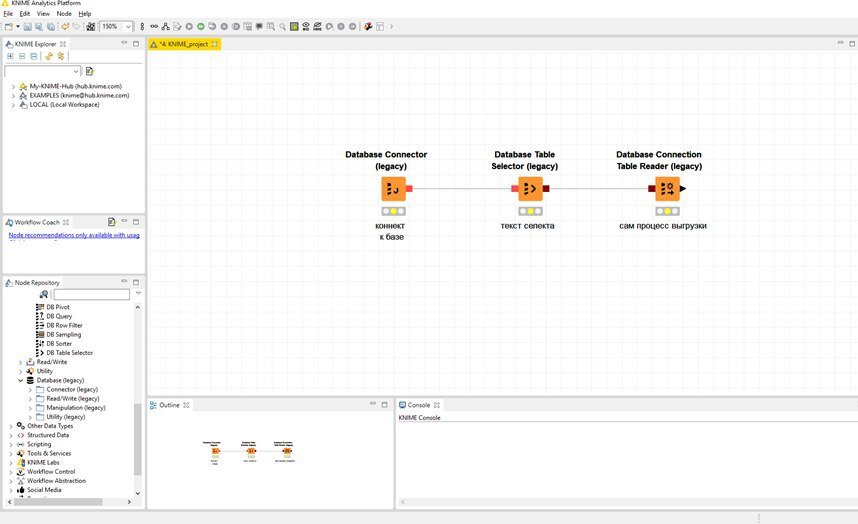The width and height of the screenshot is (858, 524).
Task: Toggle Link with Editor in KNIME Explorer
Action: tap(49, 56)
